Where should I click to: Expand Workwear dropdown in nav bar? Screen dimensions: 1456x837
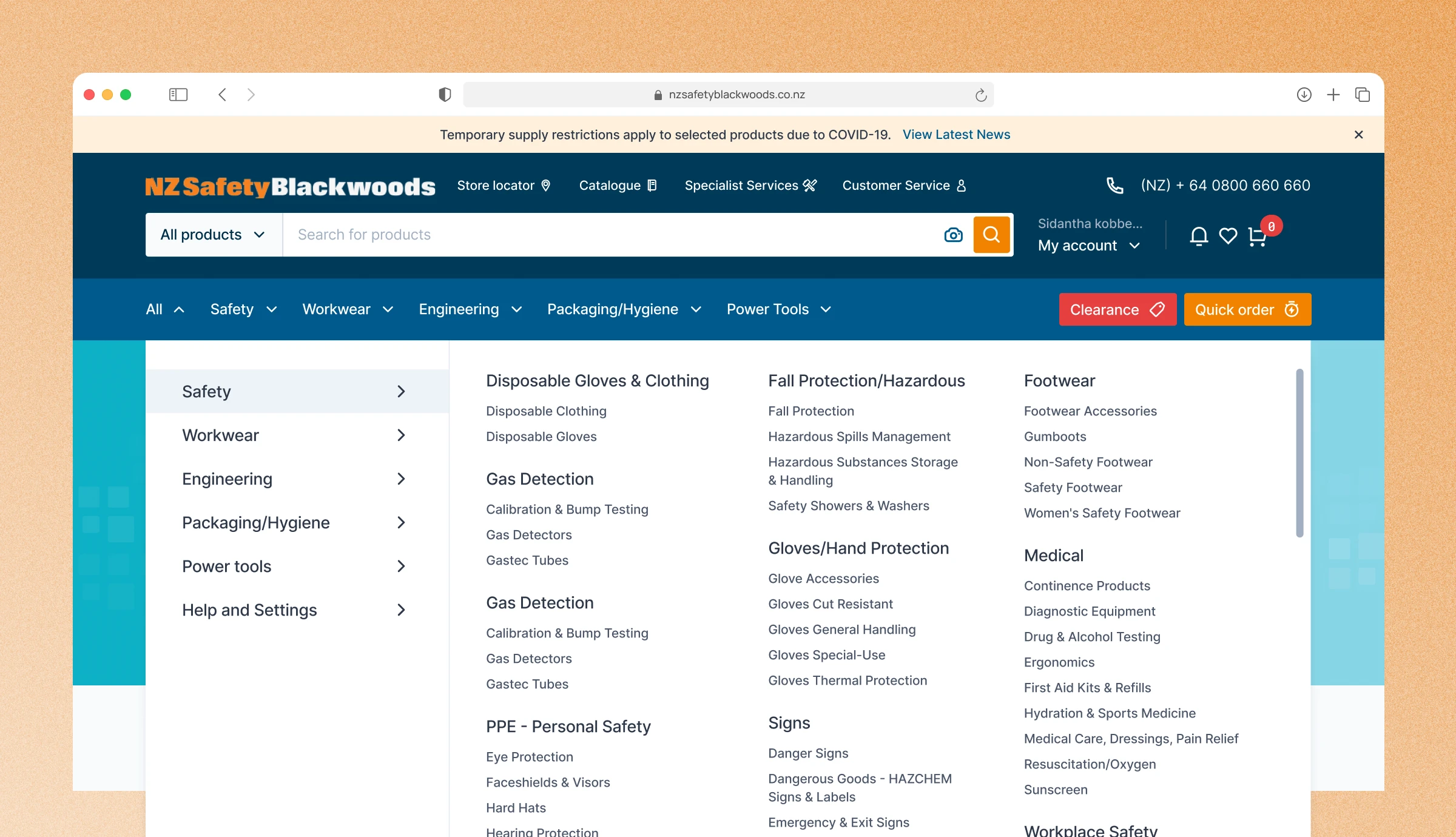[348, 309]
